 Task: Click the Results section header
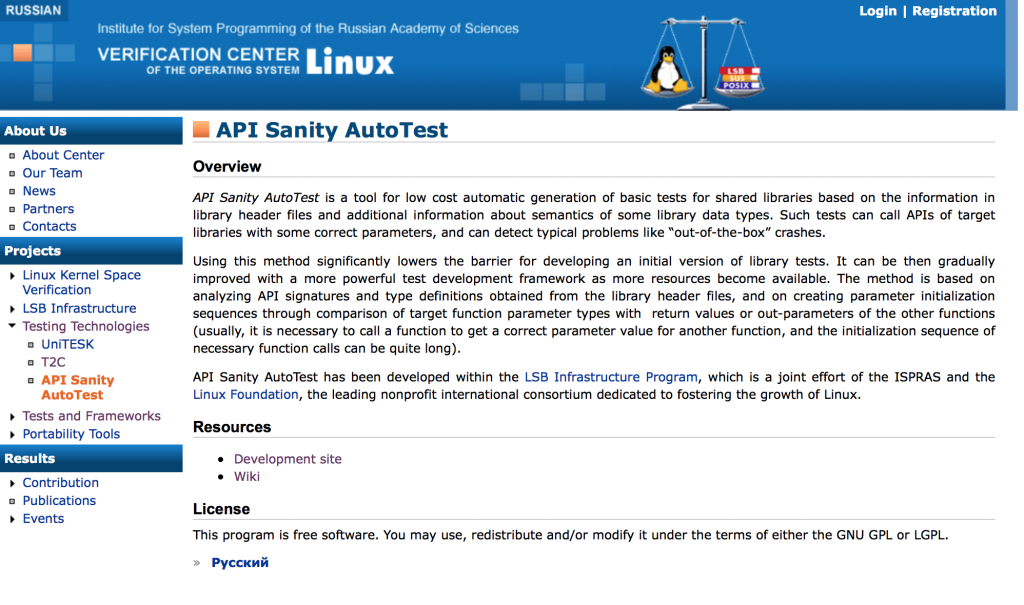[x=91, y=459]
